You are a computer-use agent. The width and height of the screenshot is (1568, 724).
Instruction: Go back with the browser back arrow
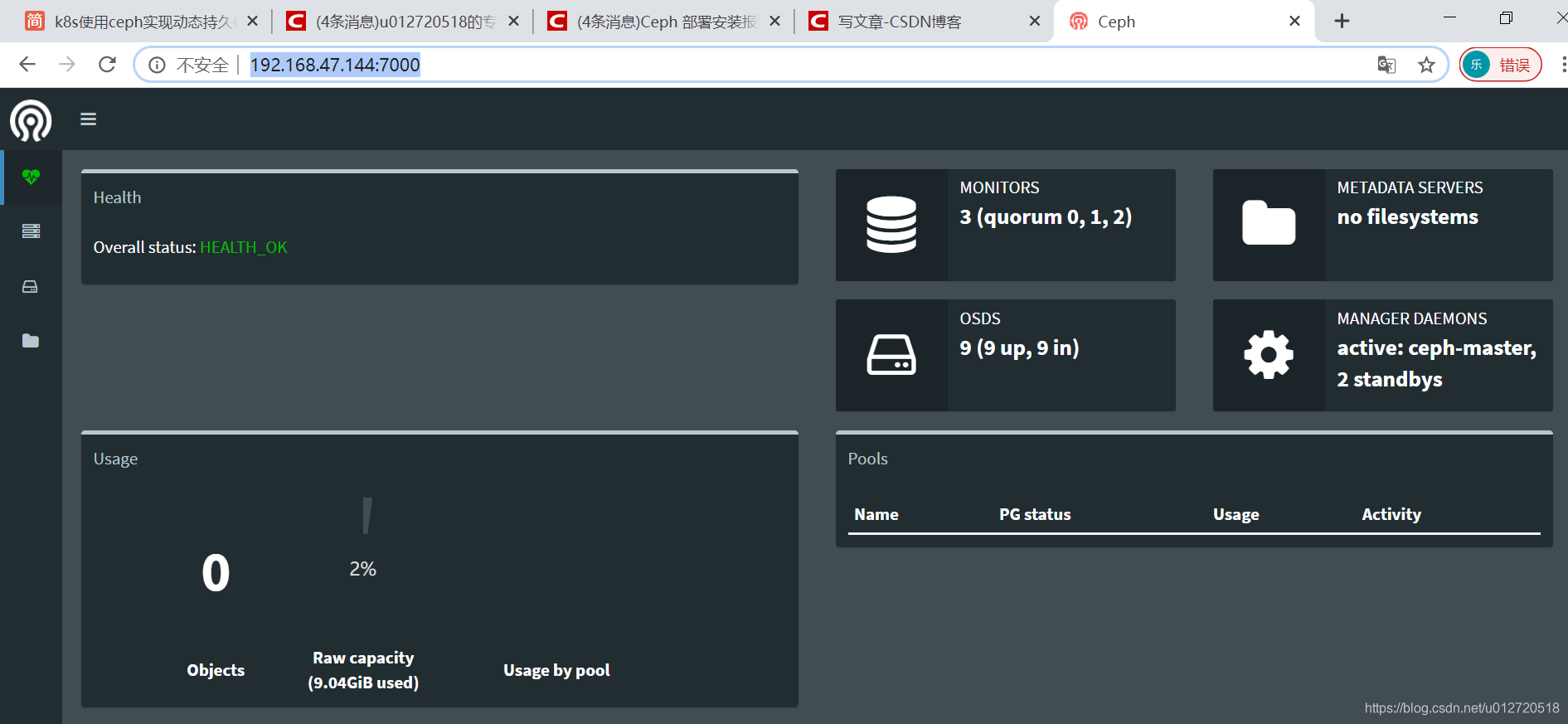(x=27, y=65)
